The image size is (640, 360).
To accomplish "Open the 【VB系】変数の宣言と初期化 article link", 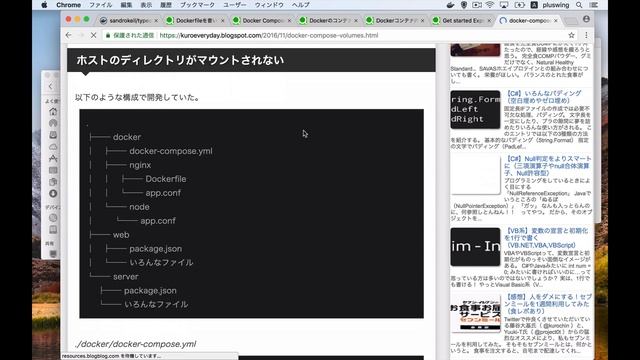I will (546, 238).
